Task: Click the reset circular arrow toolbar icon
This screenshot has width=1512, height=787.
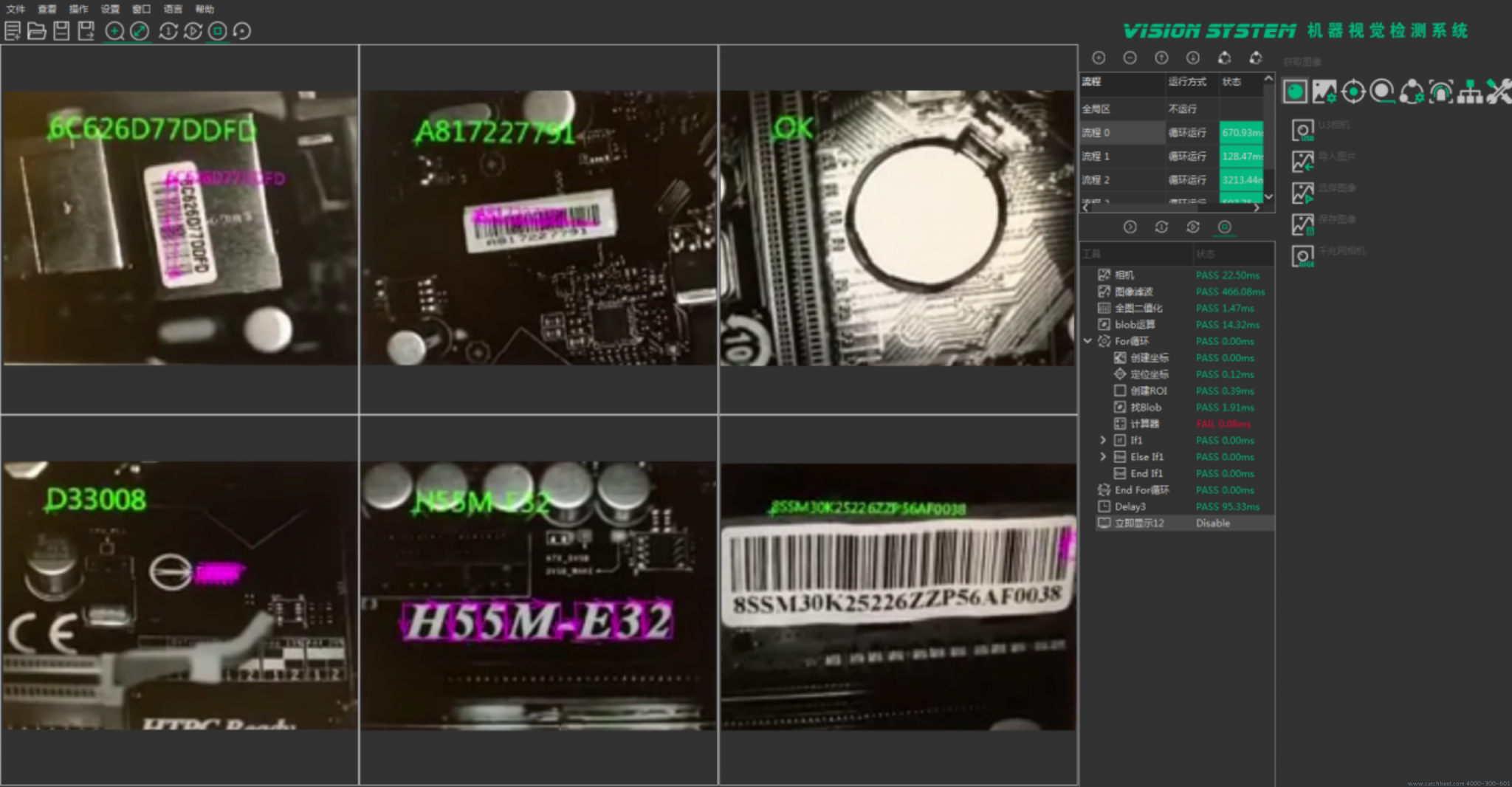Action: 242,31
